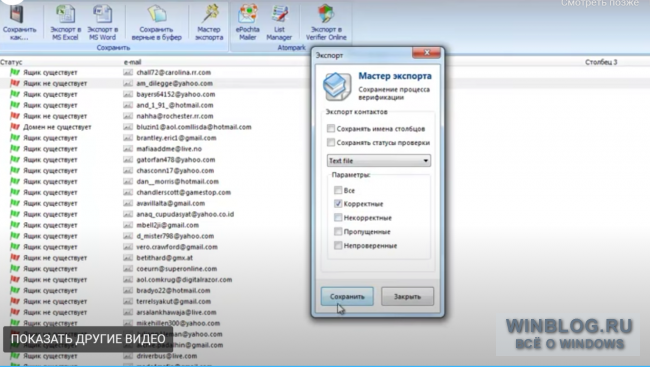Enable 'Сохранять статусы проверки' checkbox

(331, 143)
